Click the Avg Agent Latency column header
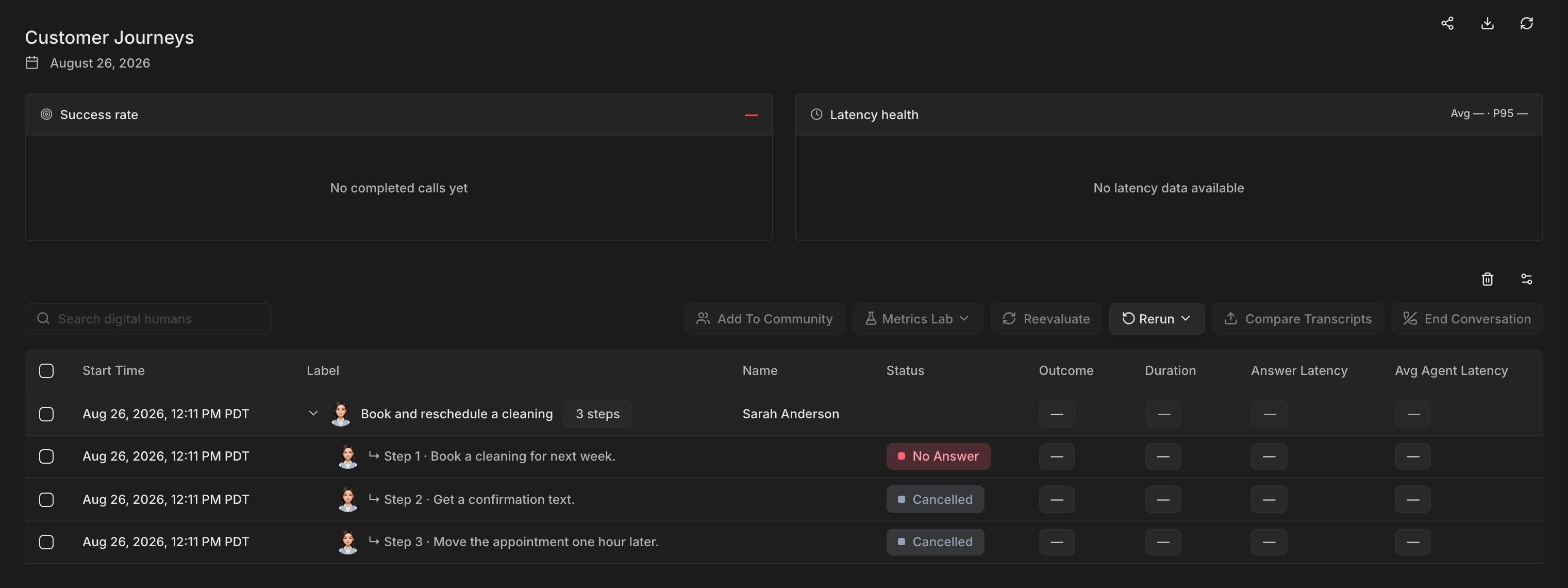The image size is (1568, 588). coord(1451,370)
